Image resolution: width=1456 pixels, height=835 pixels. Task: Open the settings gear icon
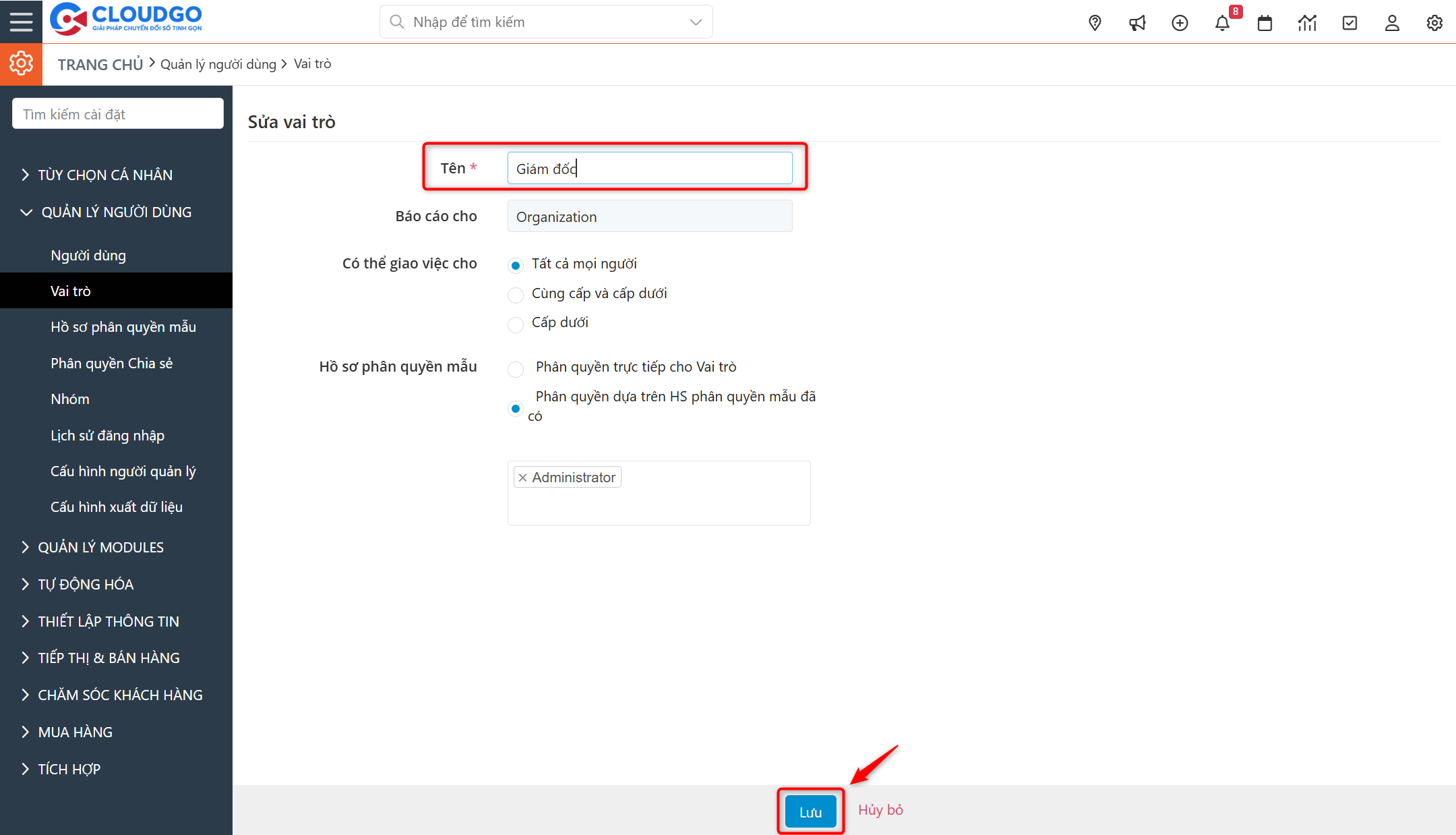(1434, 22)
